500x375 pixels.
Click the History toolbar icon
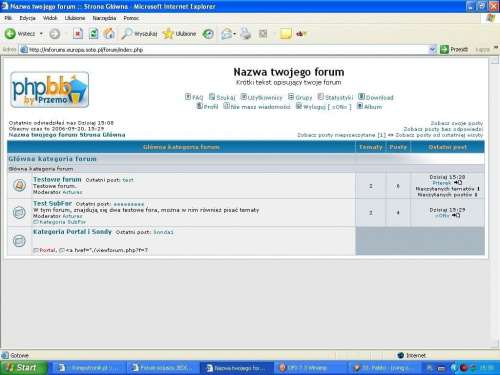[x=208, y=33]
